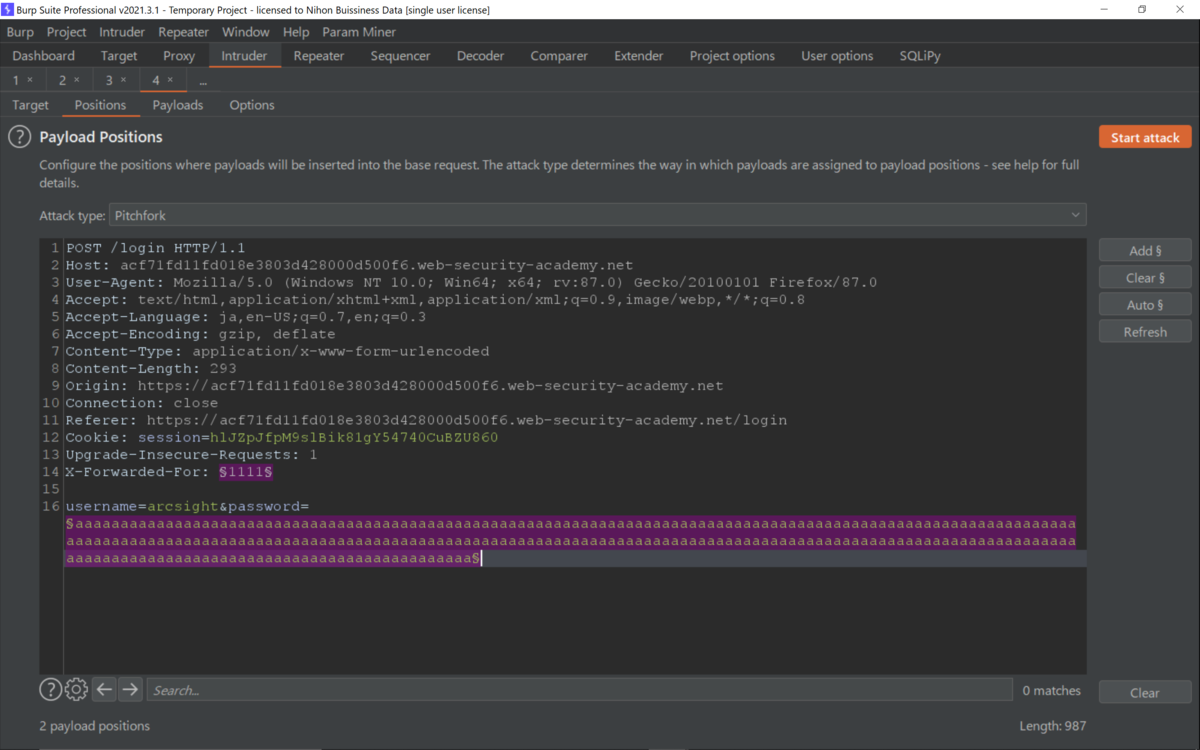Click the Referer header line

coord(426,420)
